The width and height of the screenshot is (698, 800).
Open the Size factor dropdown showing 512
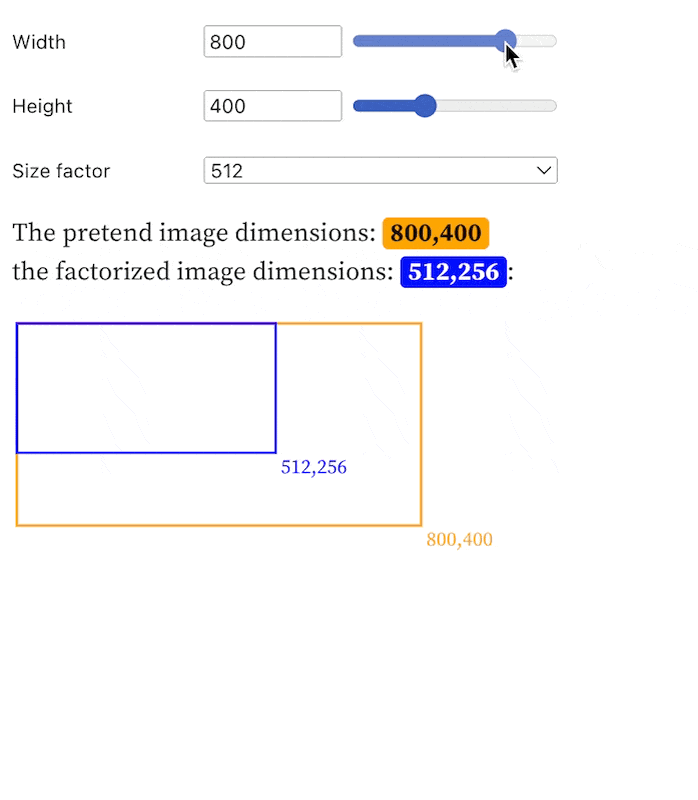pyautogui.click(x=381, y=170)
